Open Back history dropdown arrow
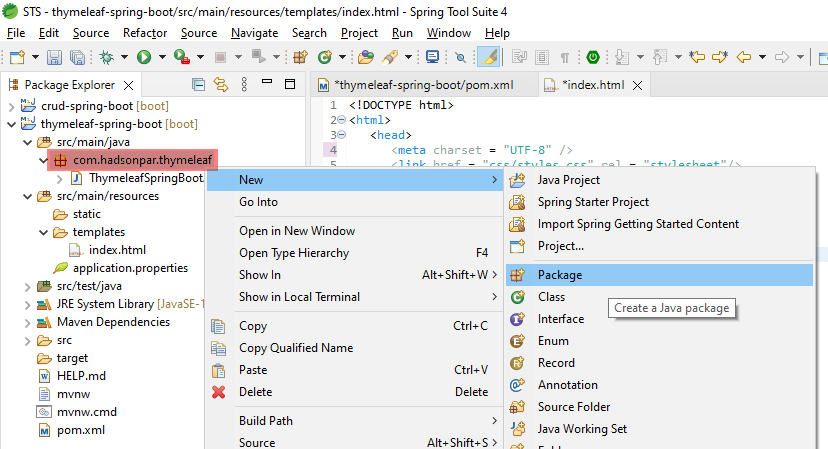The width and height of the screenshot is (828, 449). pyautogui.click(x=763, y=57)
